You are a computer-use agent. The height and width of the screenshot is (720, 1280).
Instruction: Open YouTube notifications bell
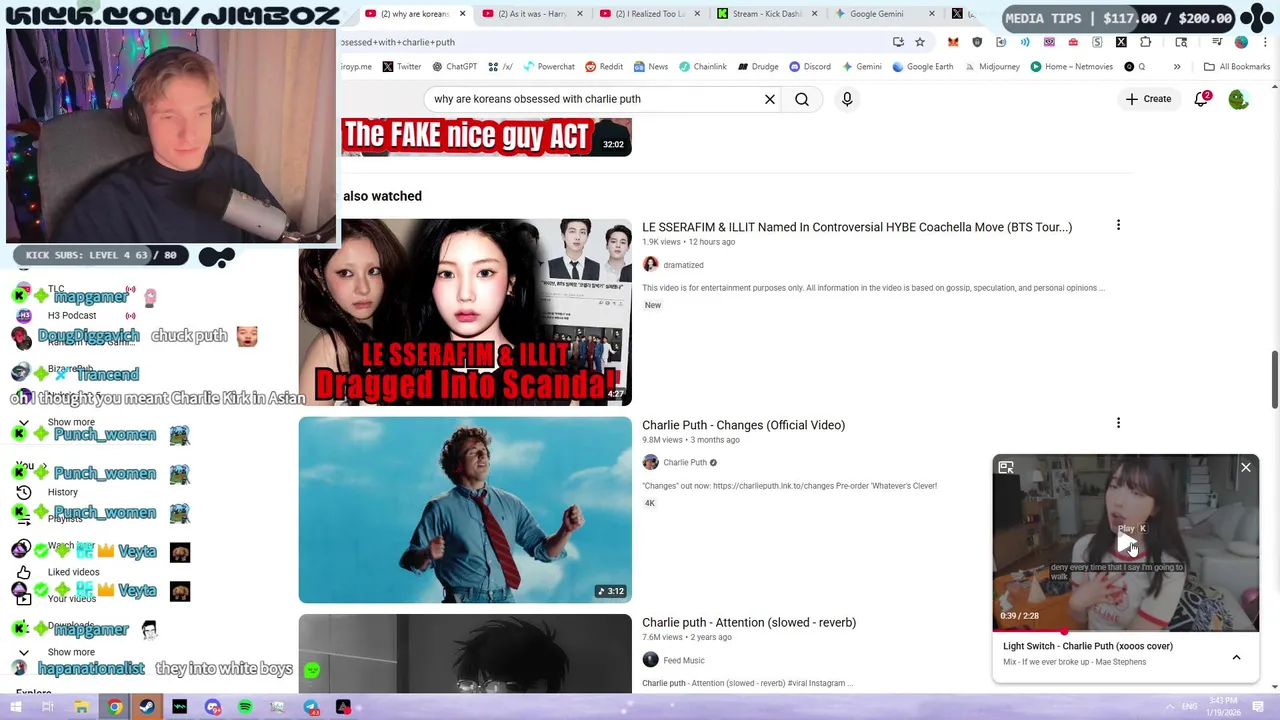pyautogui.click(x=1202, y=99)
